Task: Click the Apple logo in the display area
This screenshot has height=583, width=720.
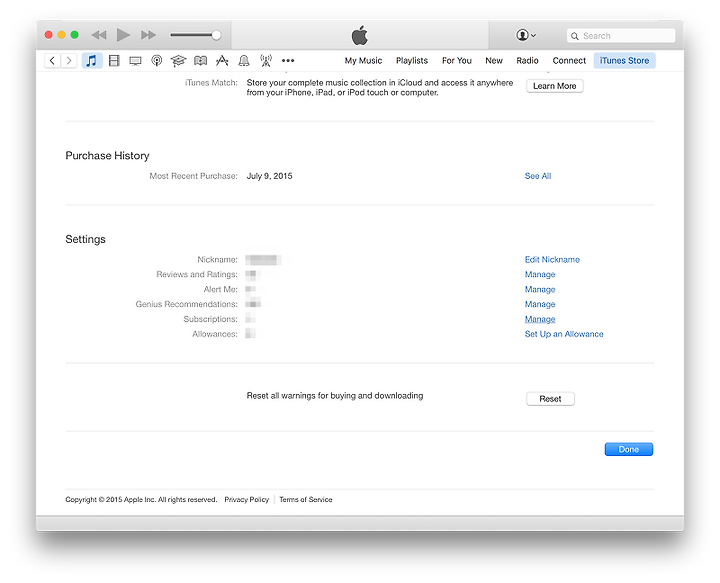Action: 360,35
